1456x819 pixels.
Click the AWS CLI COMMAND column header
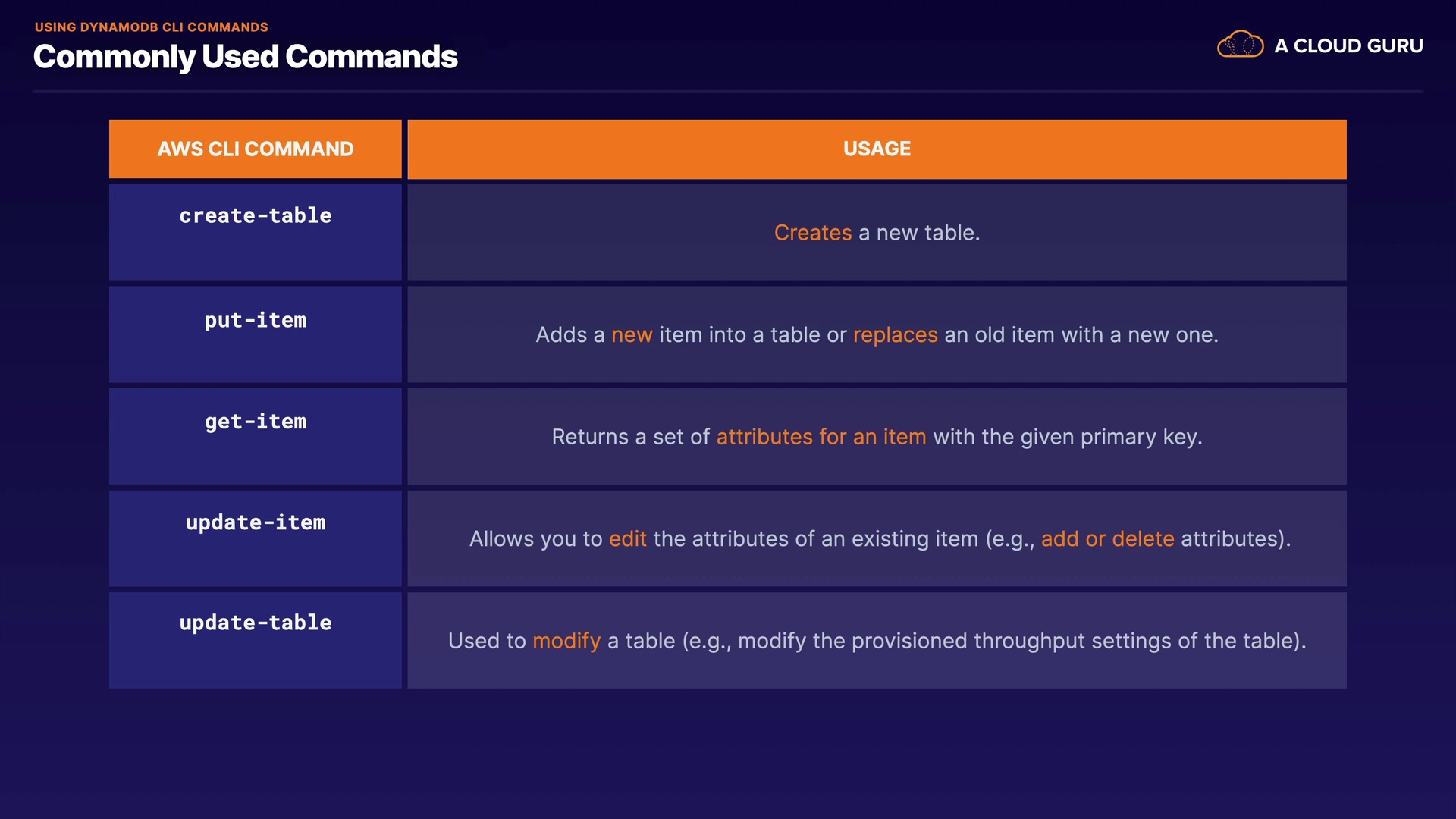pyautogui.click(x=255, y=149)
